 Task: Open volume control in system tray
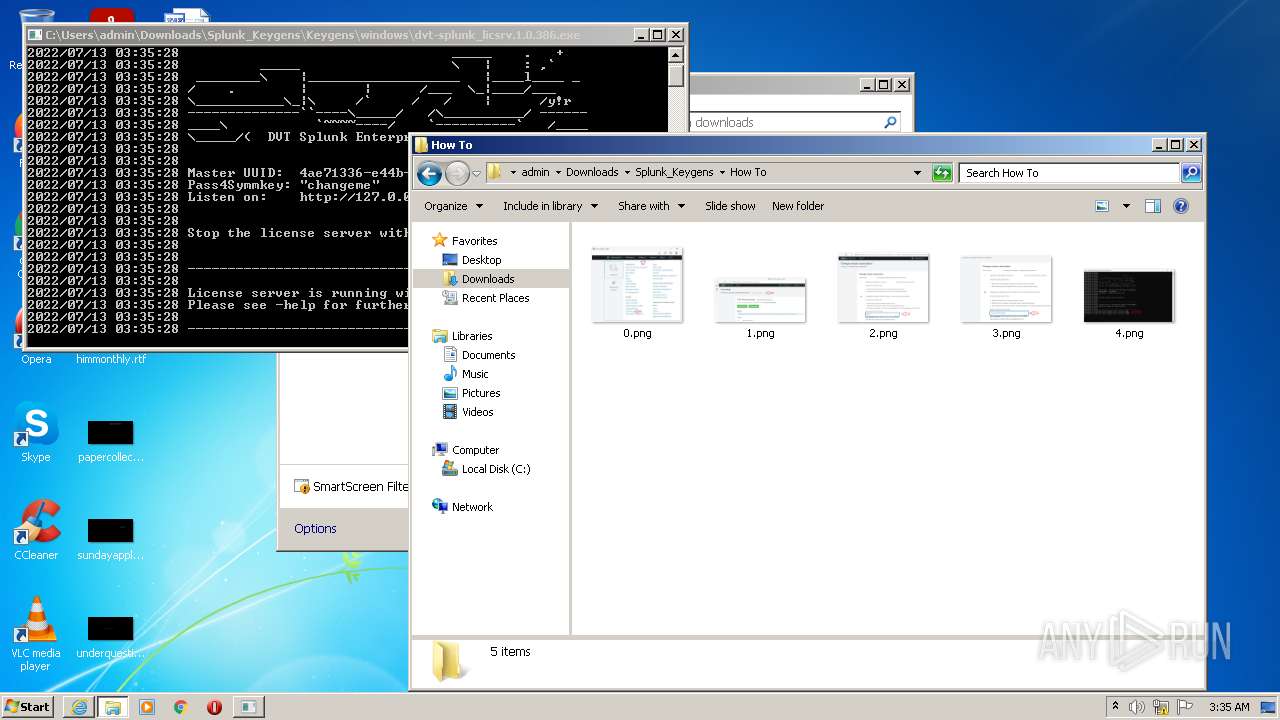click(x=1138, y=707)
